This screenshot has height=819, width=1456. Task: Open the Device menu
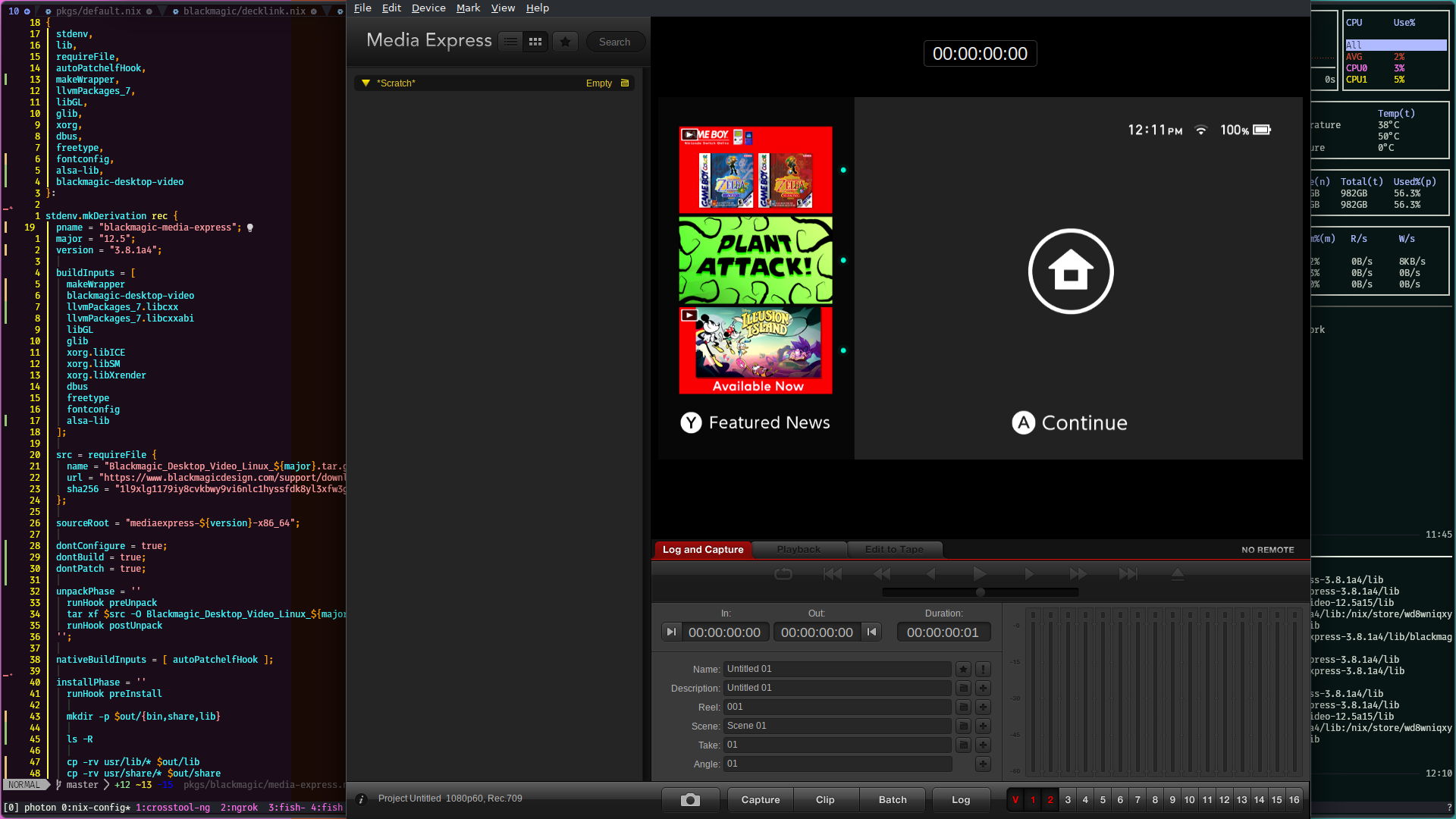(x=428, y=8)
